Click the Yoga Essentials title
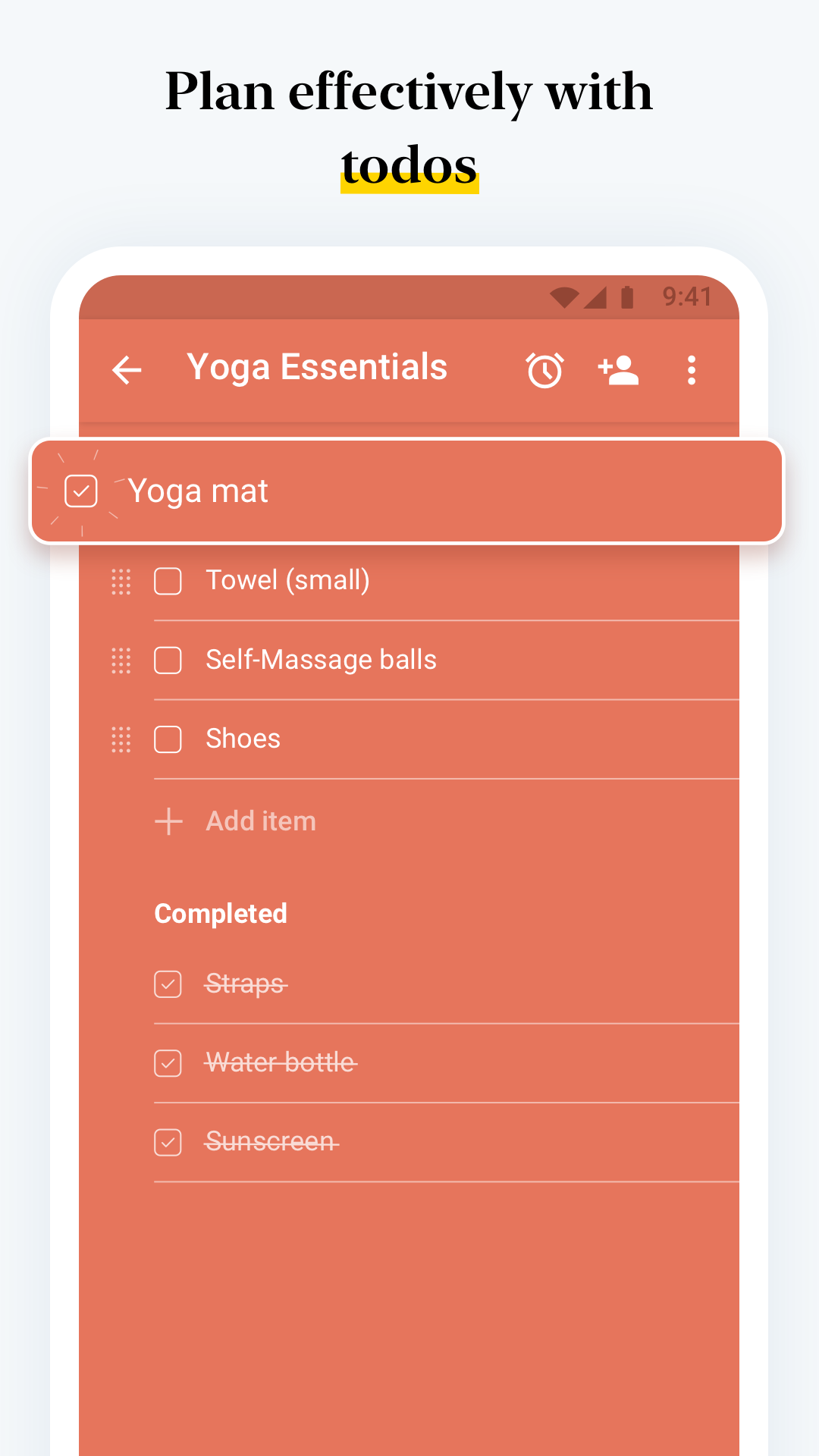 [x=317, y=367]
